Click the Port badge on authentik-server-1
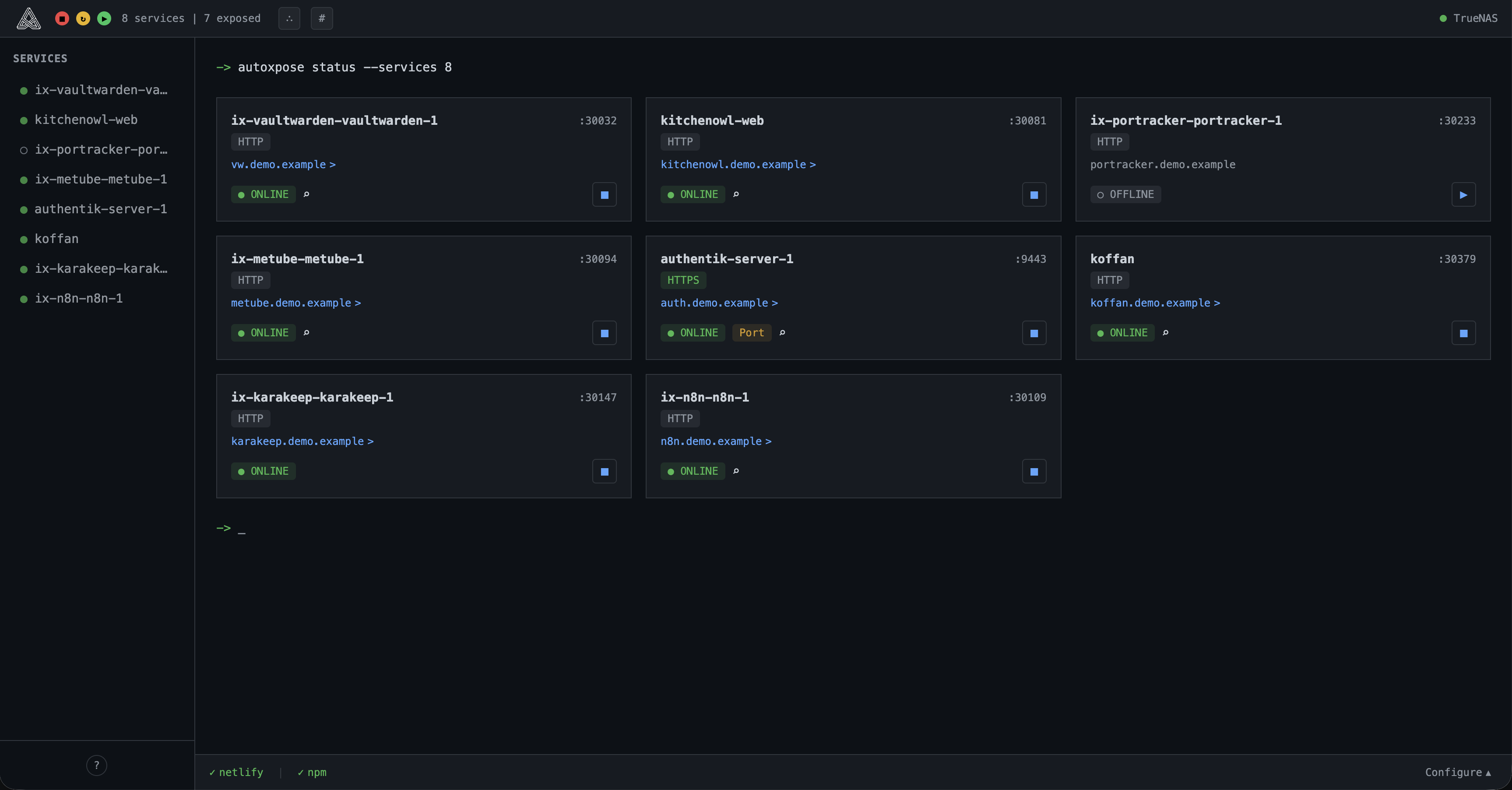Screen dimensions: 1512x790 [751, 333]
